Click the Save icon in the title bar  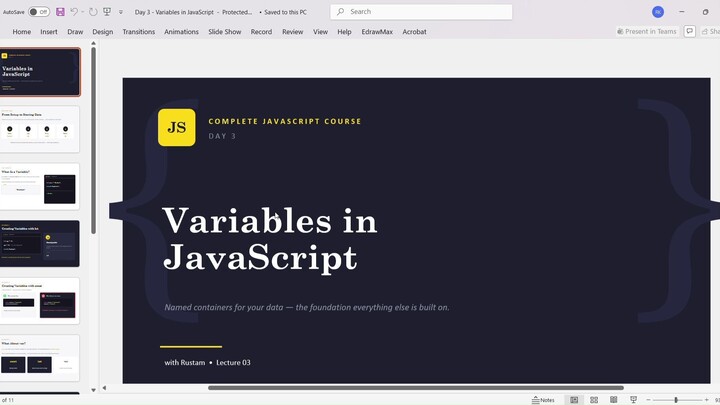click(60, 12)
